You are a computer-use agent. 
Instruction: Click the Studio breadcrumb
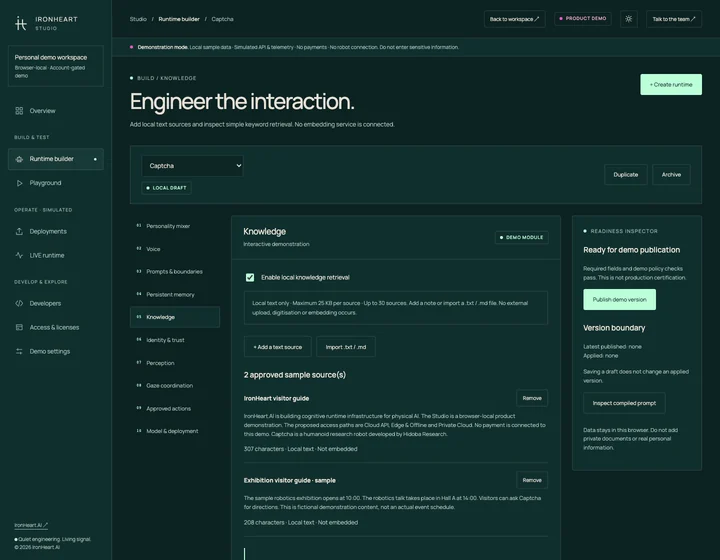(x=138, y=19)
